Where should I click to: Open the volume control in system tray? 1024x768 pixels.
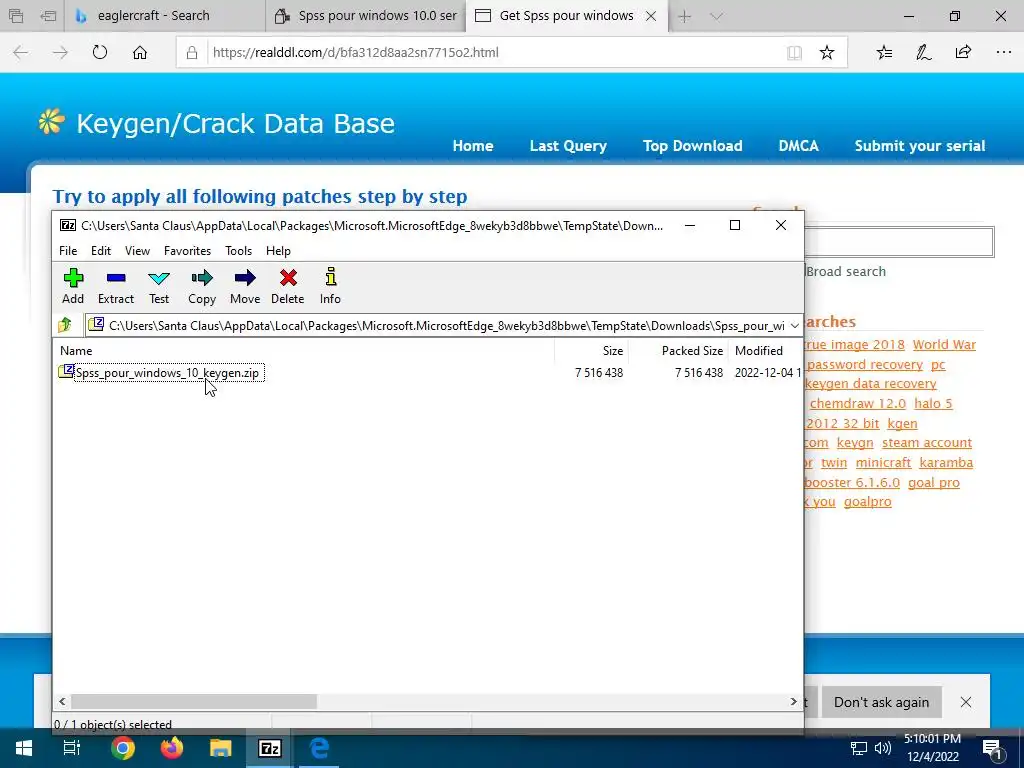click(882, 748)
